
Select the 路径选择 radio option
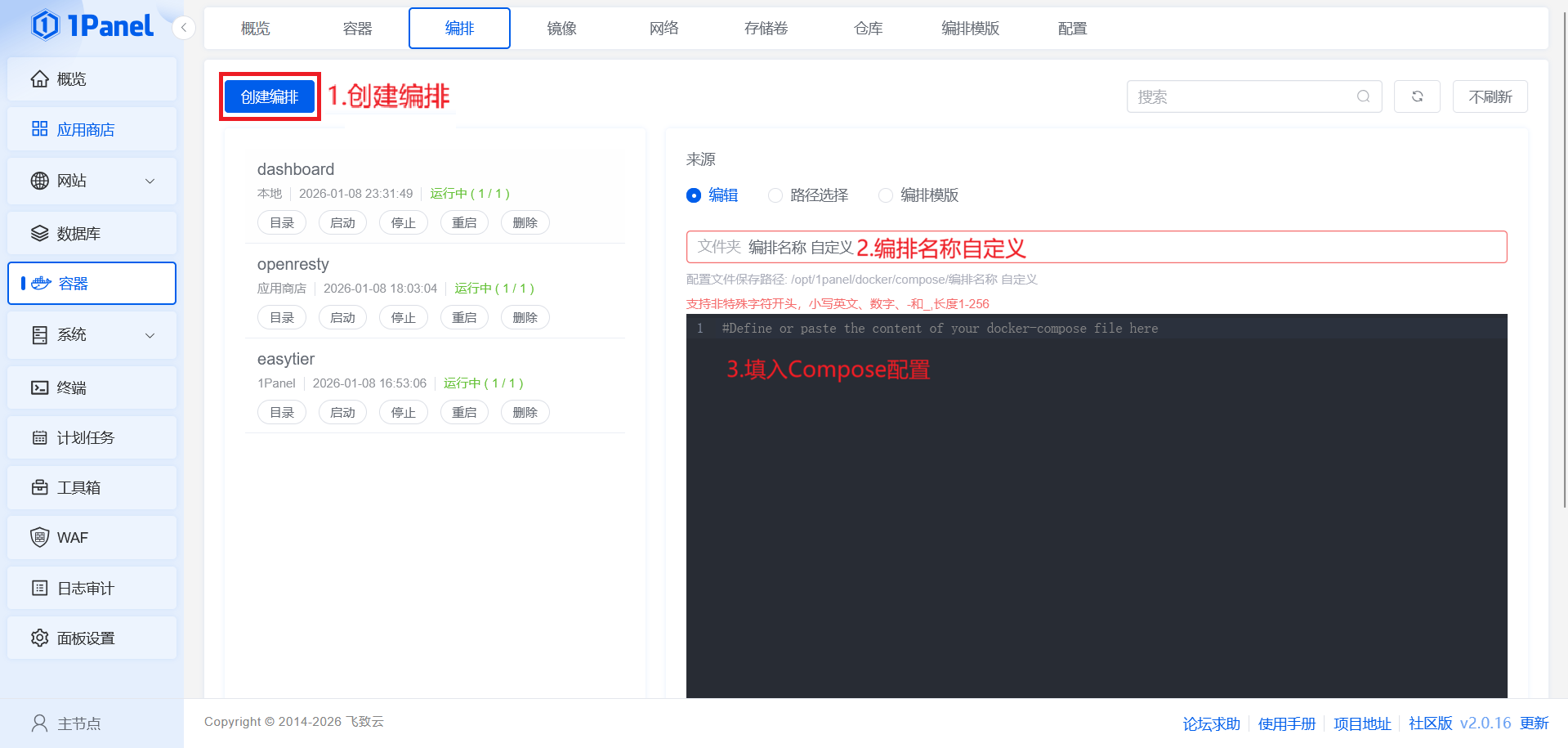tap(775, 195)
